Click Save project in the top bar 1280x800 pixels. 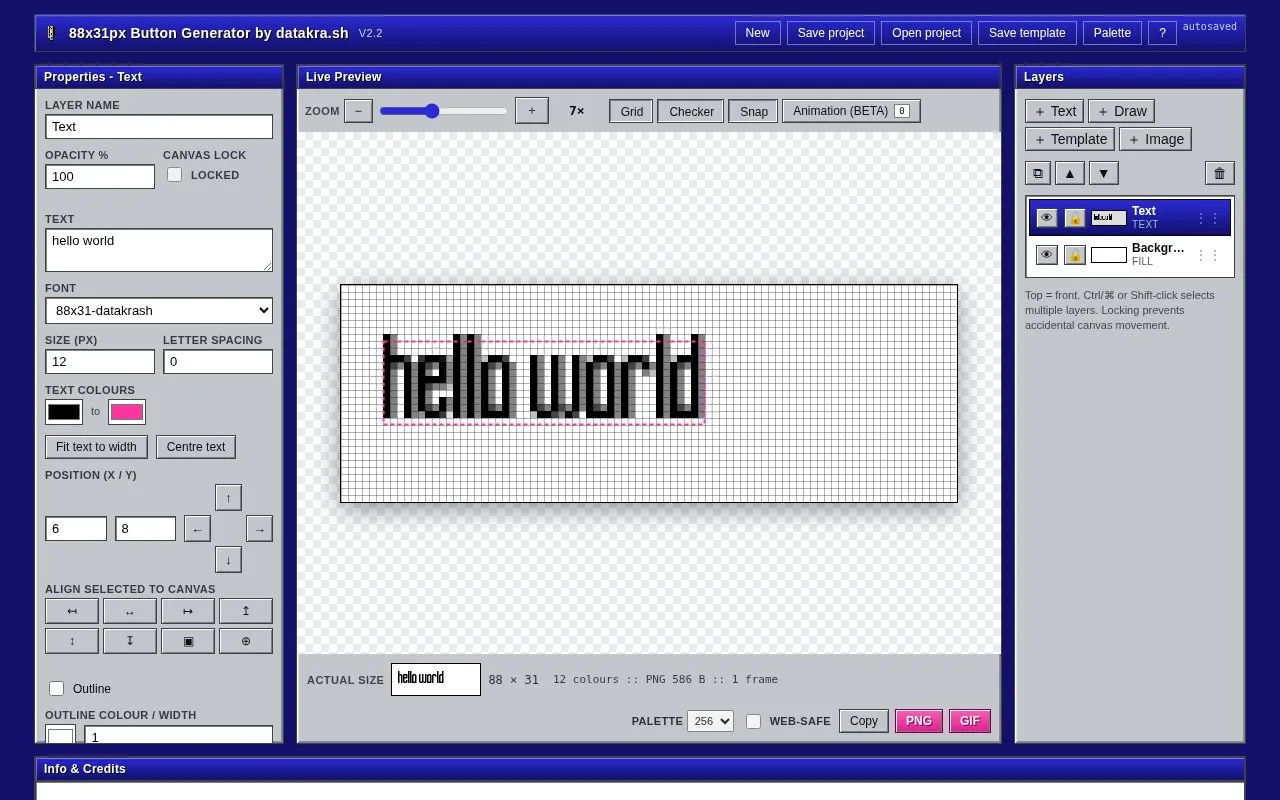pyautogui.click(x=831, y=33)
